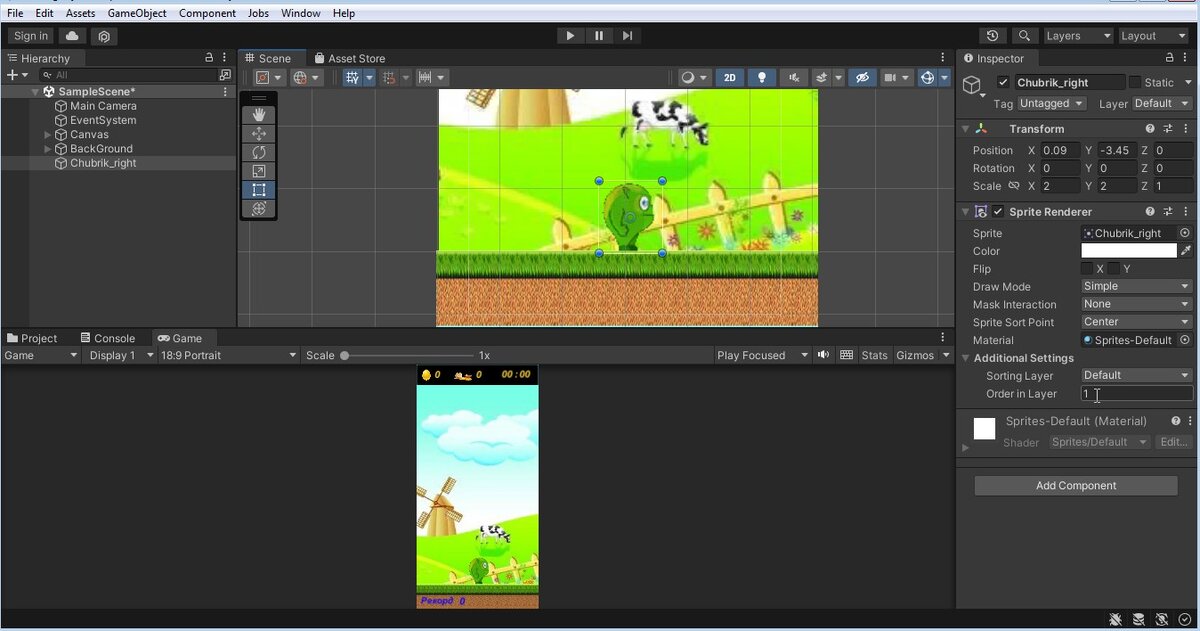1200x631 pixels.
Task: Toggle scene visibility eye icon
Action: [863, 77]
